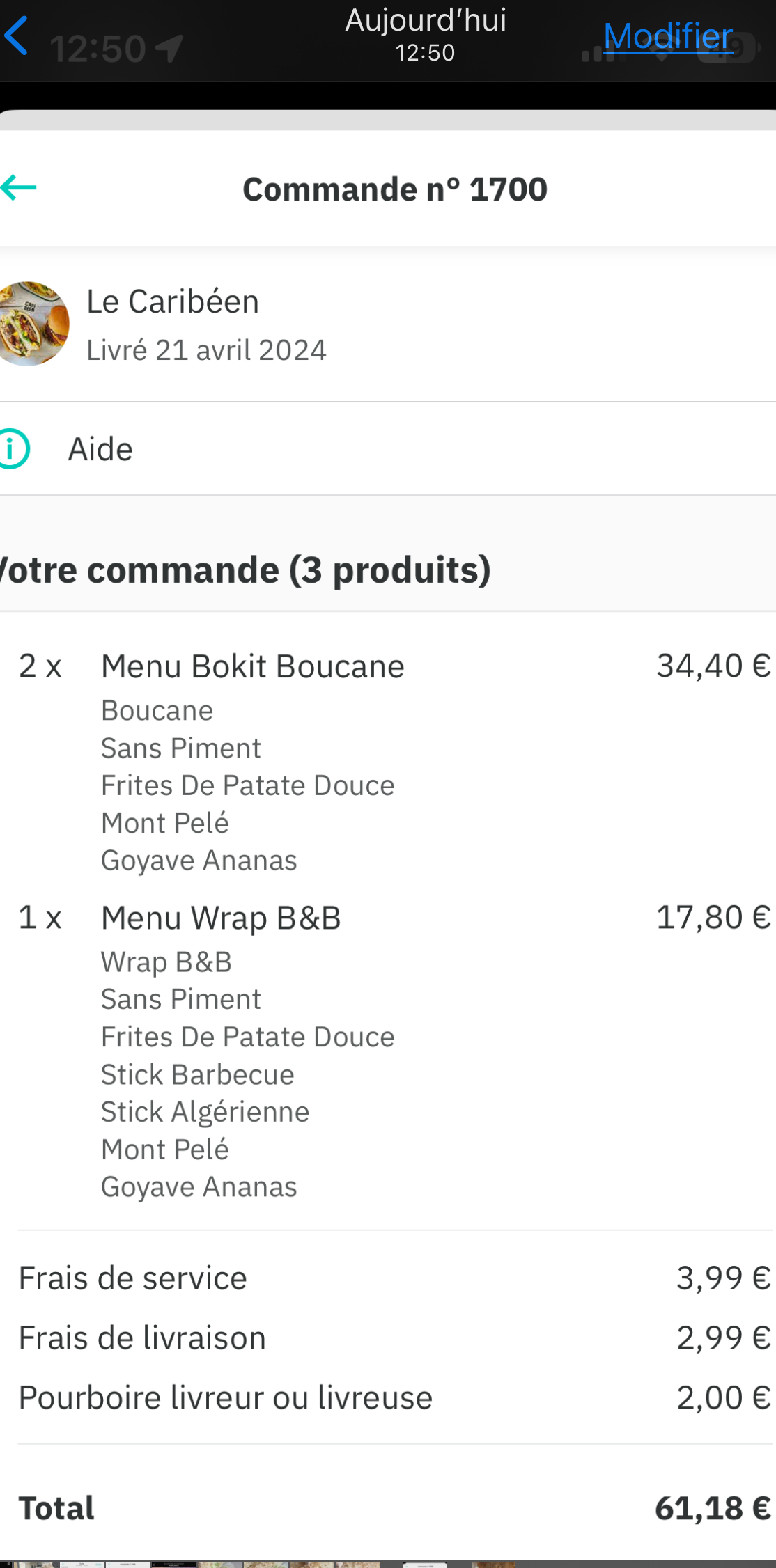Image resolution: width=776 pixels, height=1568 pixels.
Task: Tap the 34,40 € item price
Action: (713, 666)
